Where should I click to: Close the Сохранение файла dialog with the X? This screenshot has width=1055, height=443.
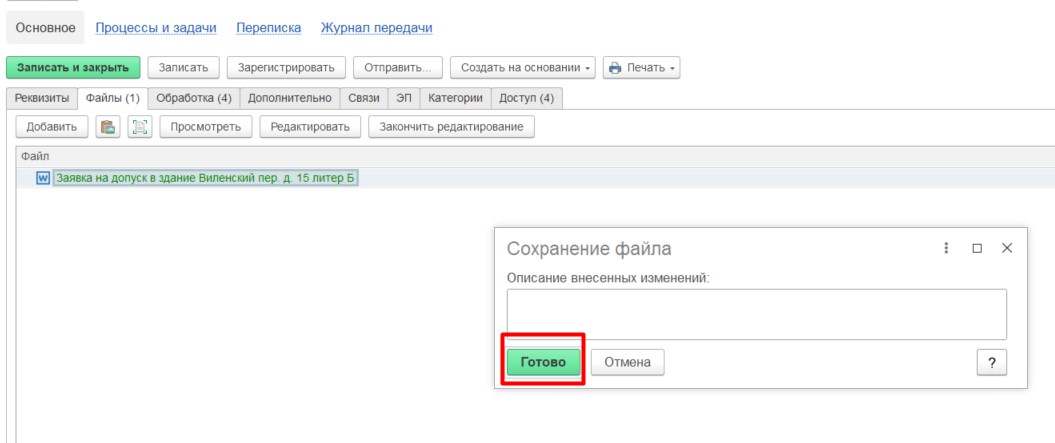click(x=1007, y=248)
